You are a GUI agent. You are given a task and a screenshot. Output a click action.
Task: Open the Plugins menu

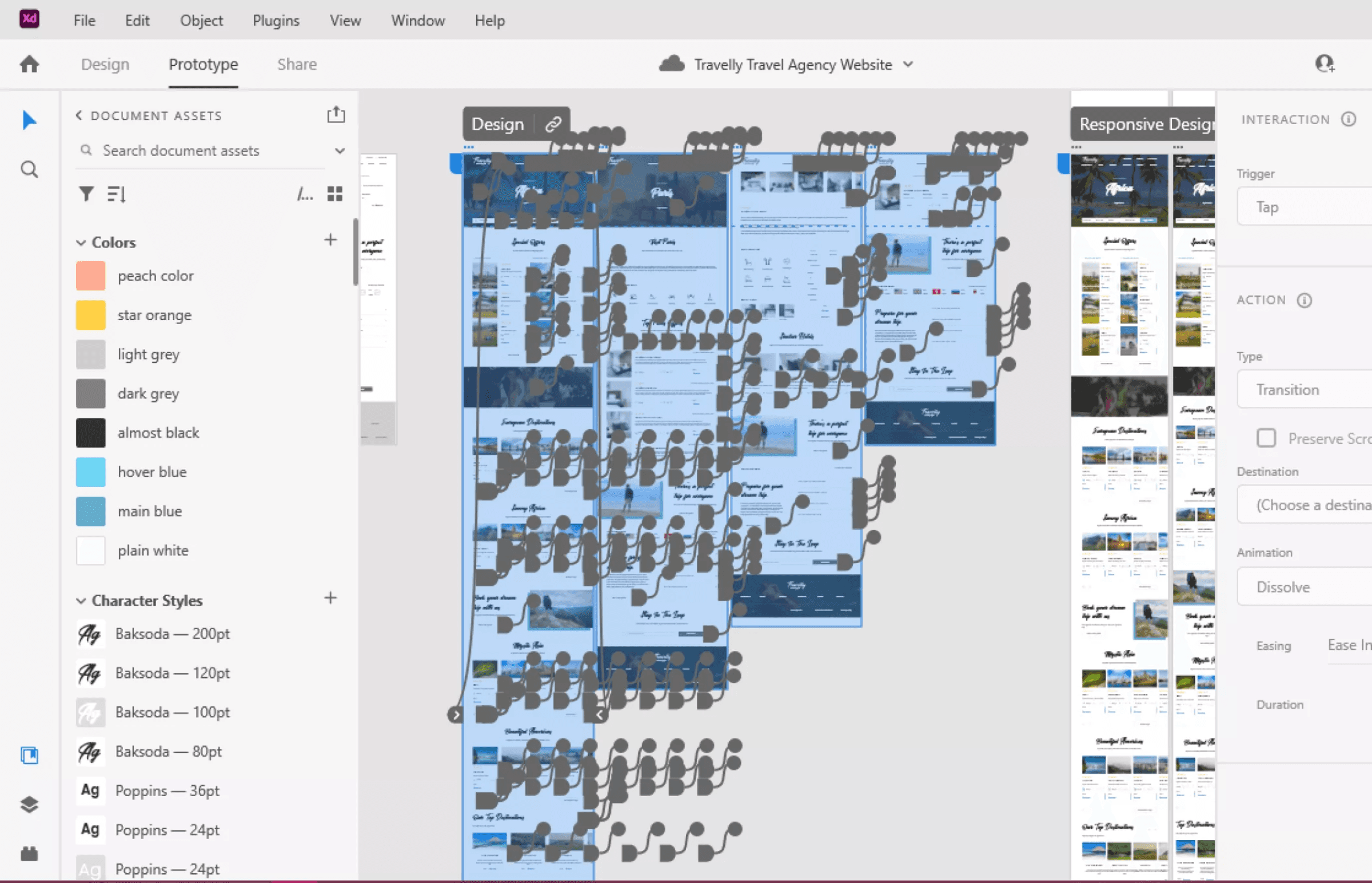point(276,21)
